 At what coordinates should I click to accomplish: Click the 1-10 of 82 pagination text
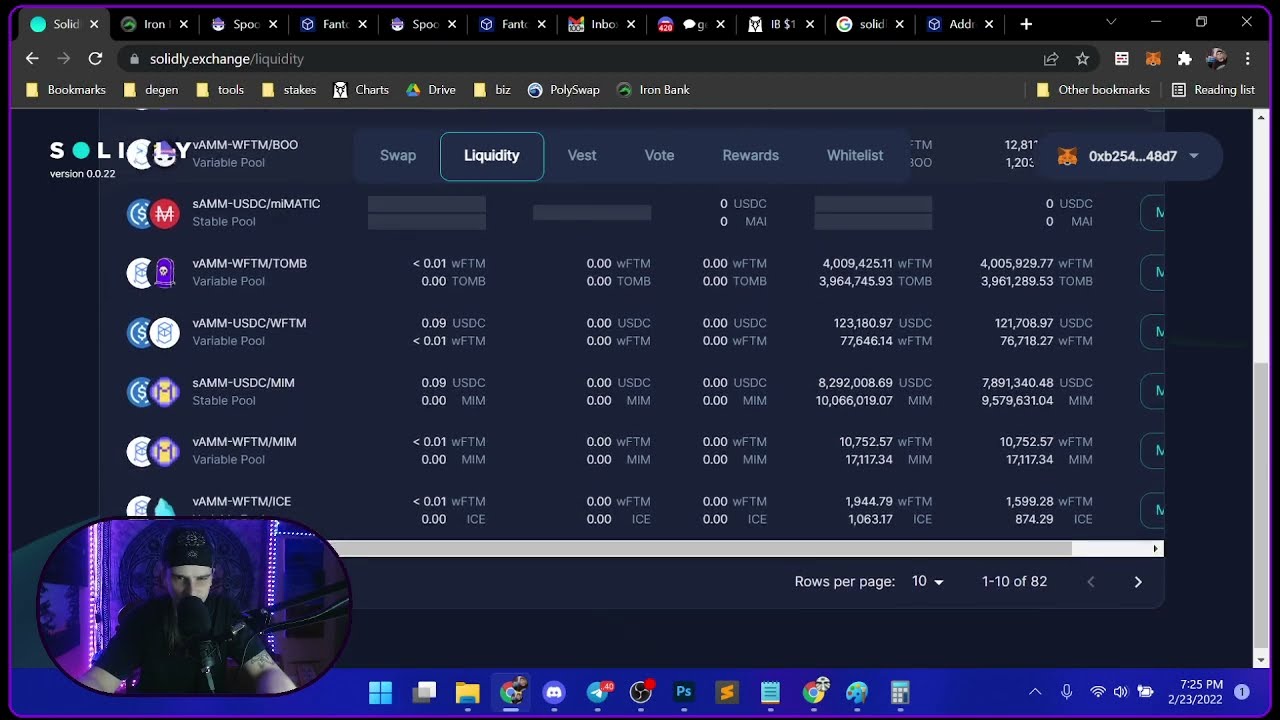coord(1014,582)
